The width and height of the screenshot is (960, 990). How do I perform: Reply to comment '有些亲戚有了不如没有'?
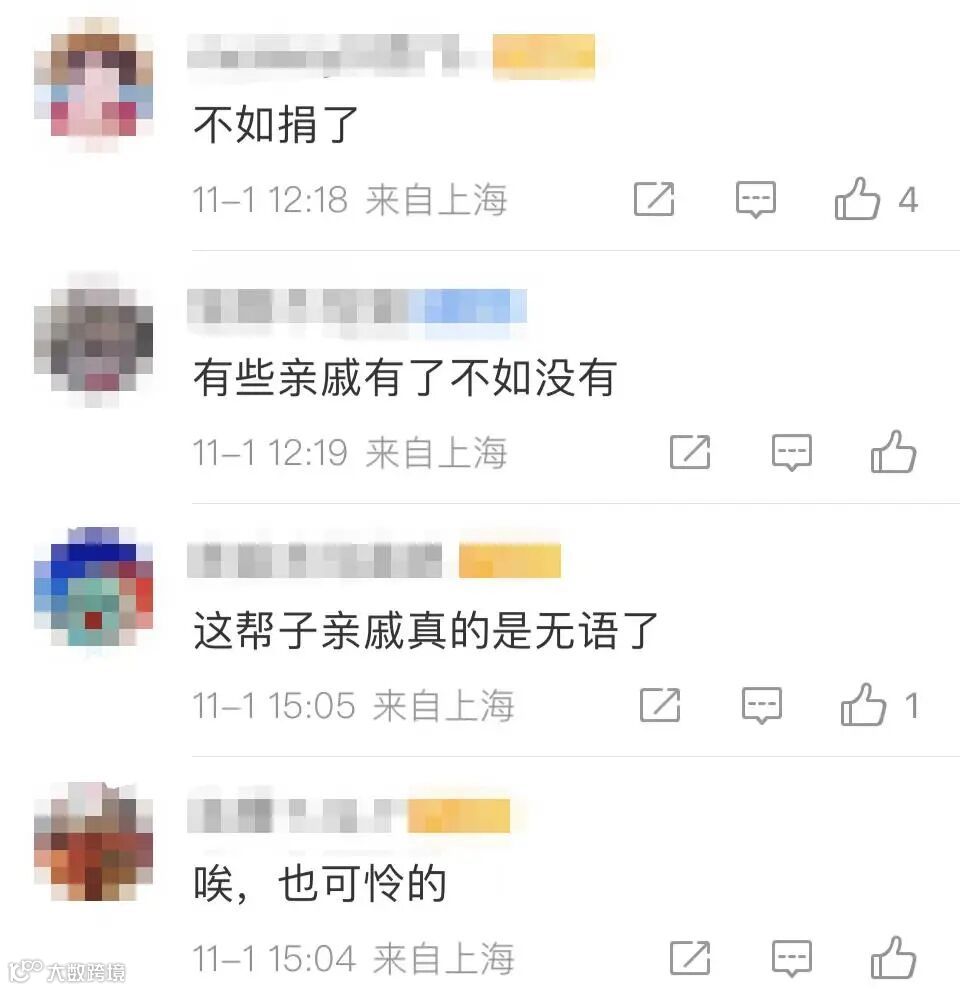click(x=791, y=452)
